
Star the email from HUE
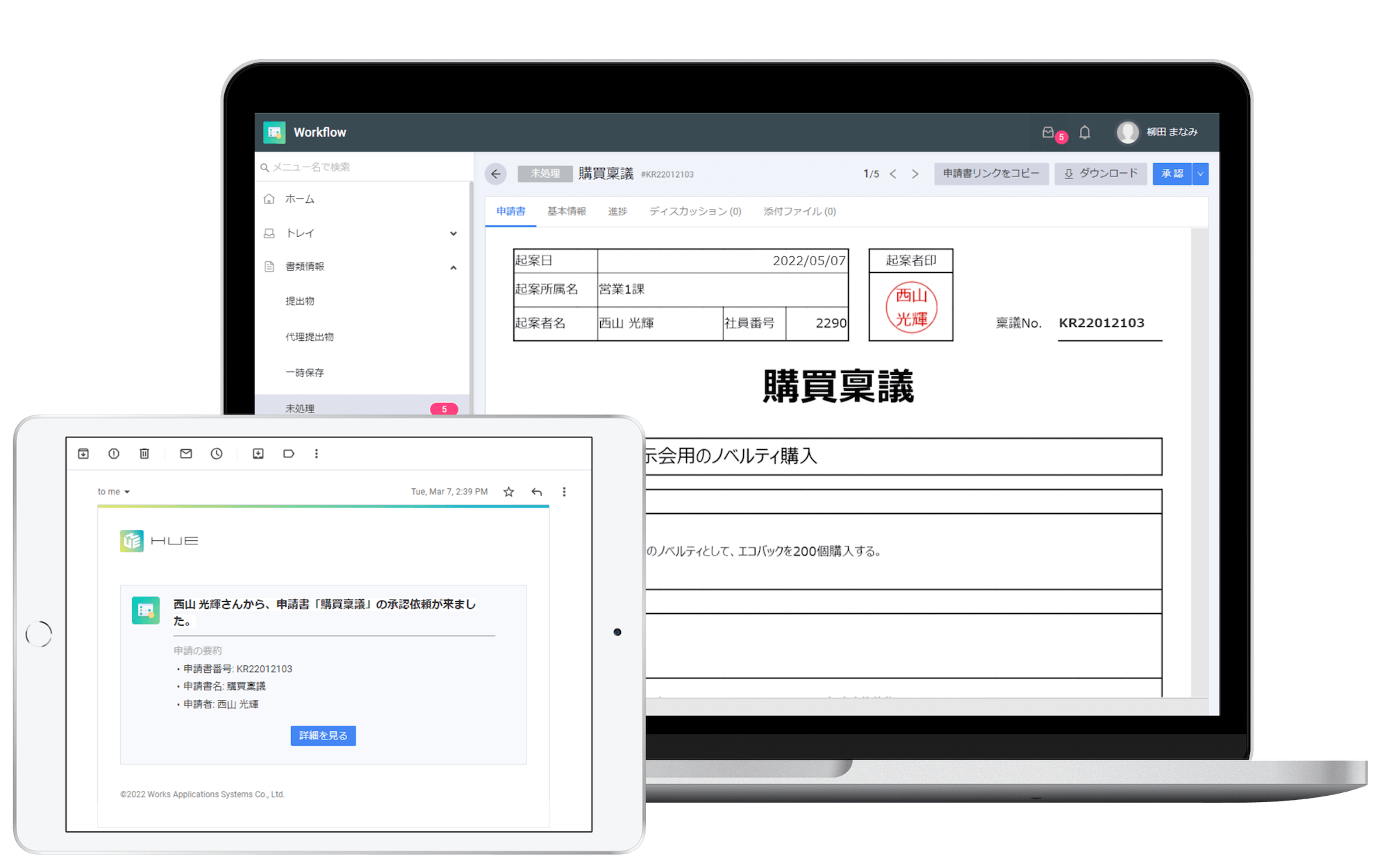pos(508,492)
